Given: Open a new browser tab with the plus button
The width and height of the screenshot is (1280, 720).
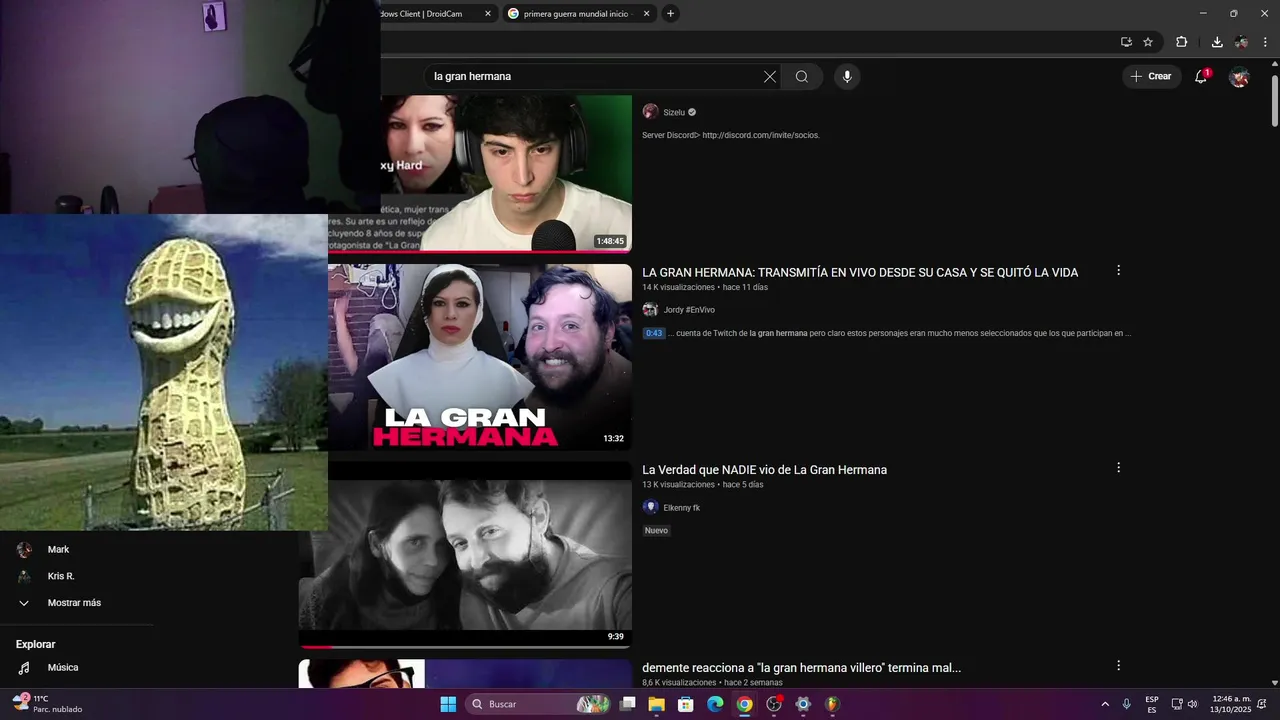Looking at the screenshot, I should click(x=670, y=13).
